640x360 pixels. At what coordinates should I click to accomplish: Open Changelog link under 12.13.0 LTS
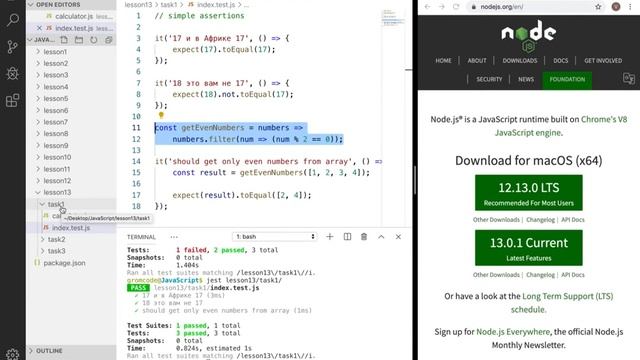[x=540, y=220]
